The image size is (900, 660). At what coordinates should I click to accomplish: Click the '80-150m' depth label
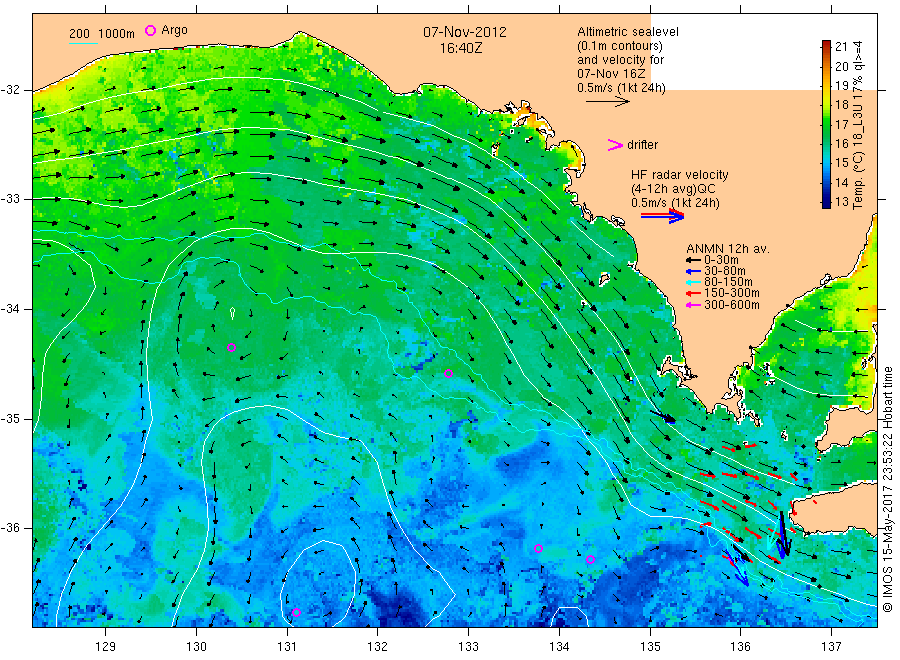click(728, 282)
